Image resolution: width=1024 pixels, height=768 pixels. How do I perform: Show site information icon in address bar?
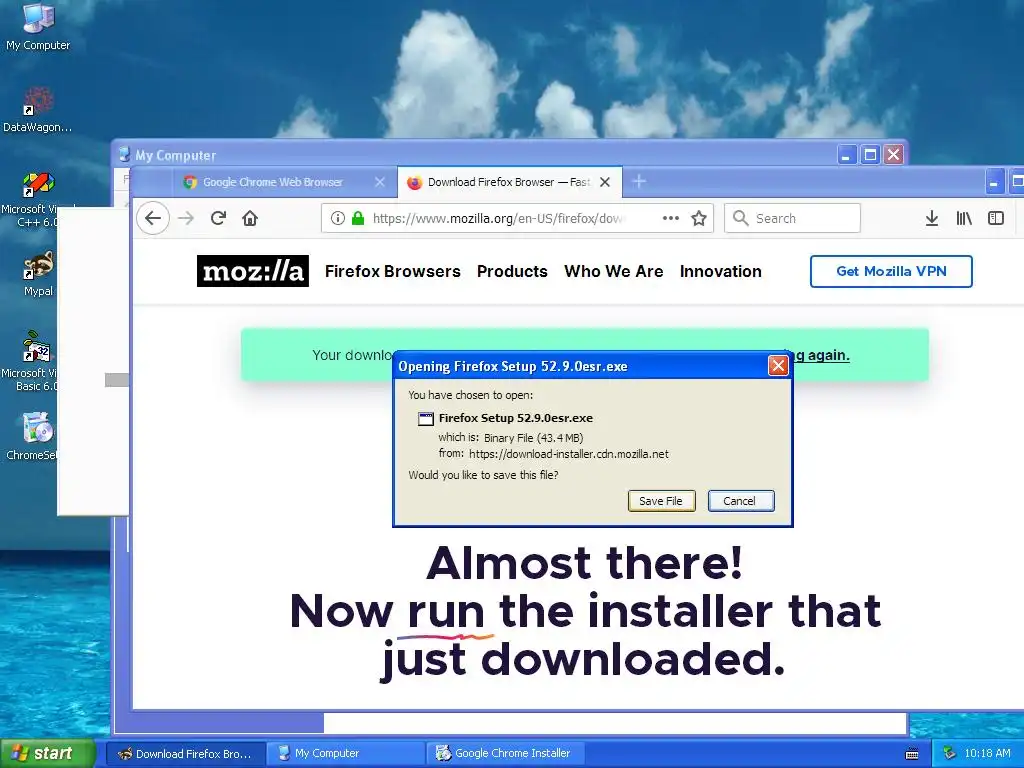[x=338, y=218]
